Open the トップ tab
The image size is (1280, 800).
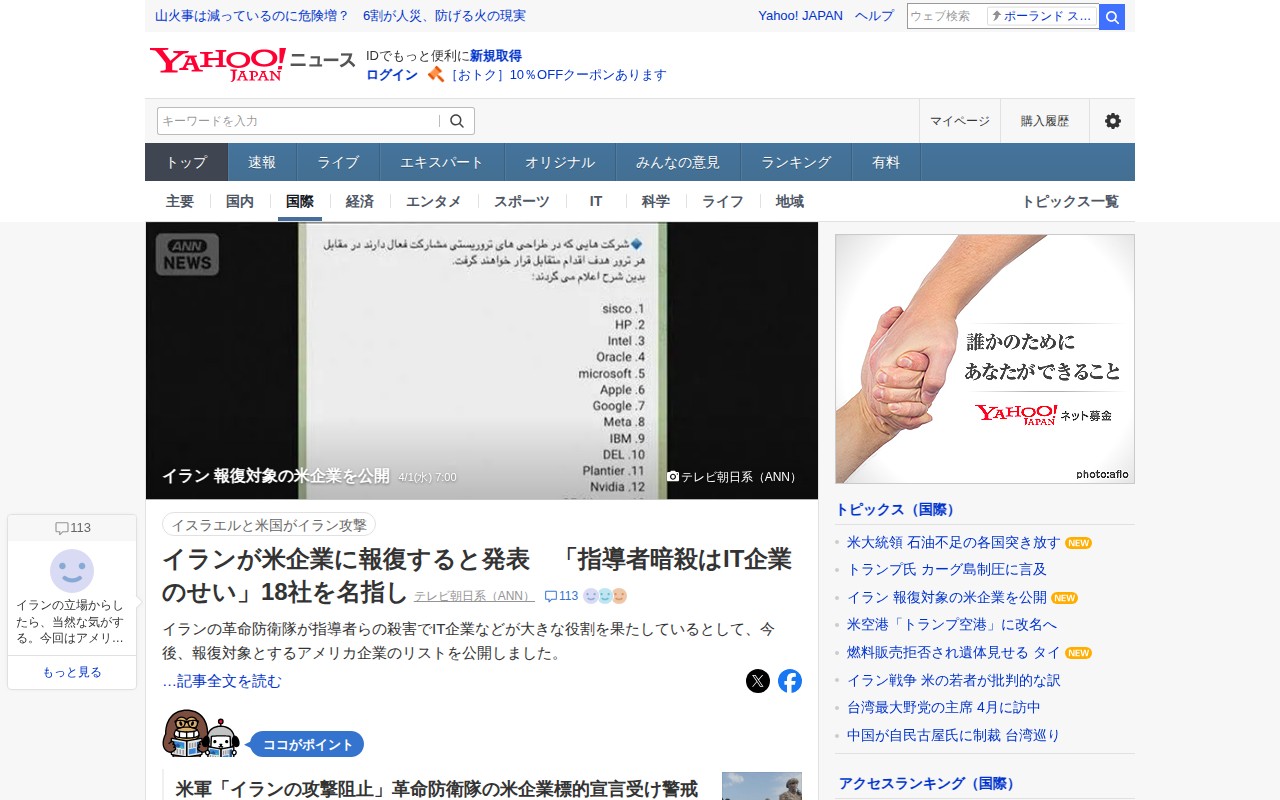pyautogui.click(x=187, y=162)
